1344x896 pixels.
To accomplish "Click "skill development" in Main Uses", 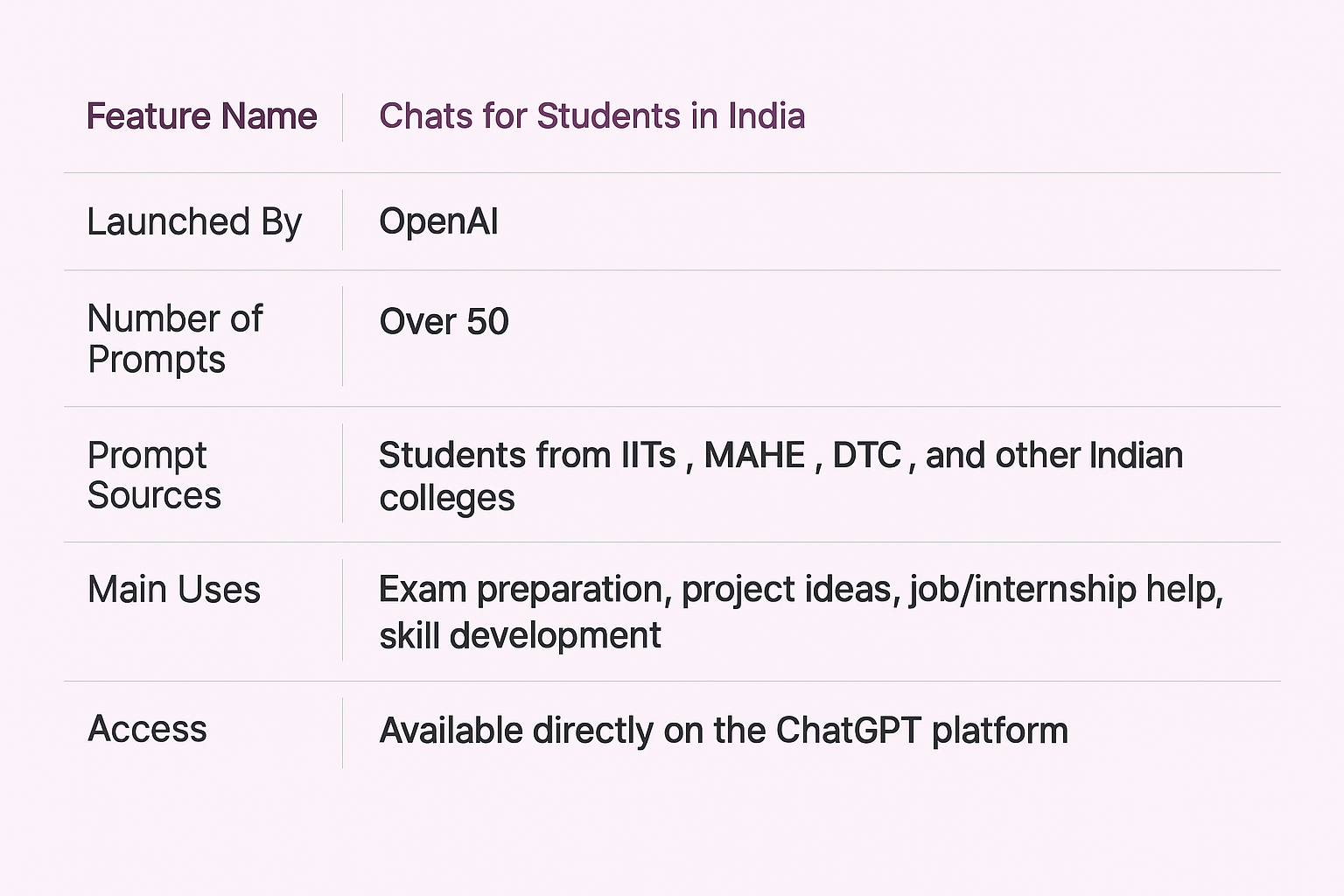I will [520, 636].
